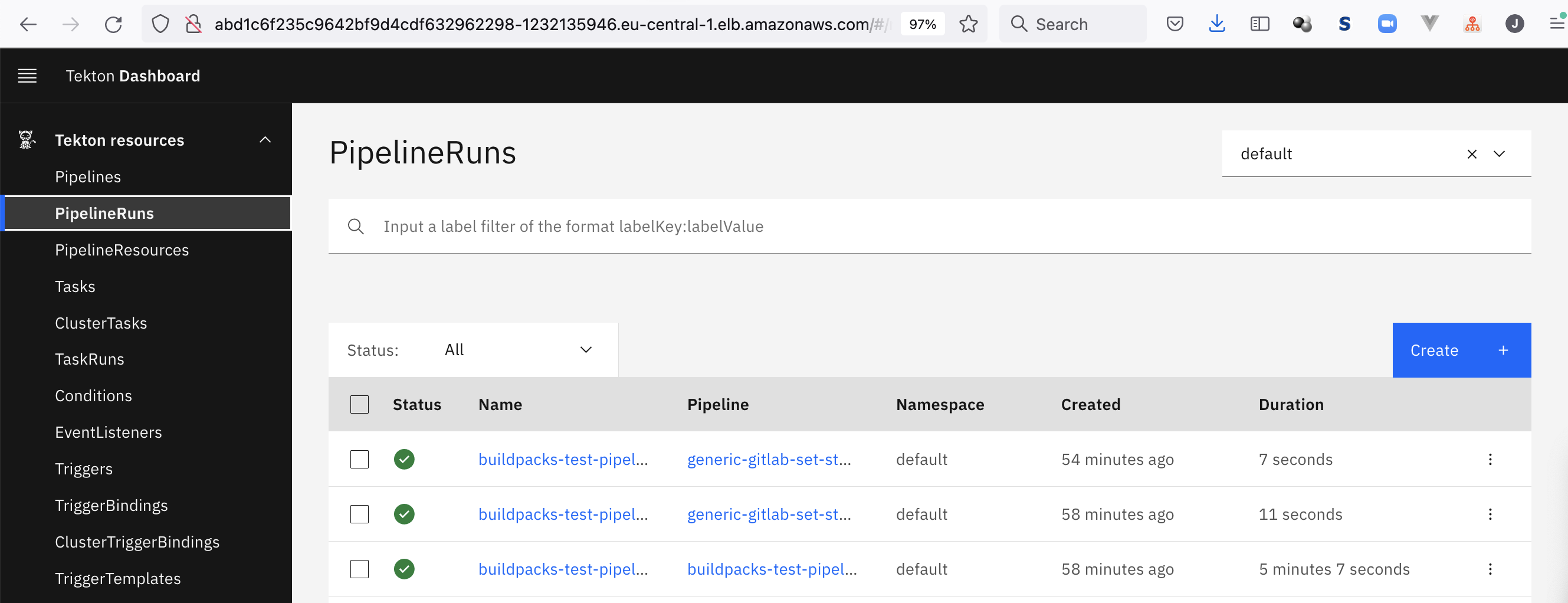Check the row created 54 minutes ago
Viewport: 1568px width, 603px height.
(359, 458)
